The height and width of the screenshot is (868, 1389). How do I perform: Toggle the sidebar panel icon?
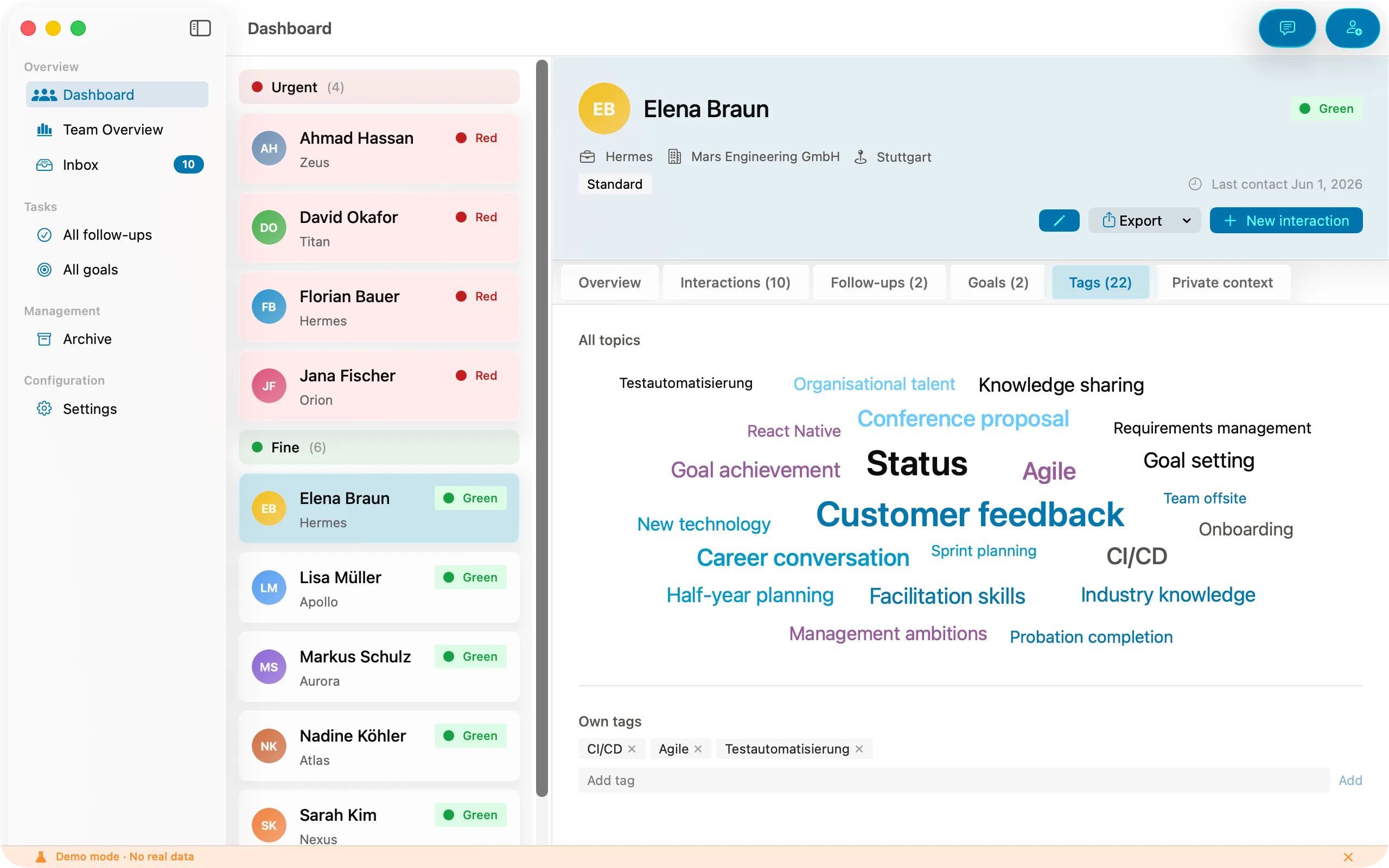(x=200, y=28)
